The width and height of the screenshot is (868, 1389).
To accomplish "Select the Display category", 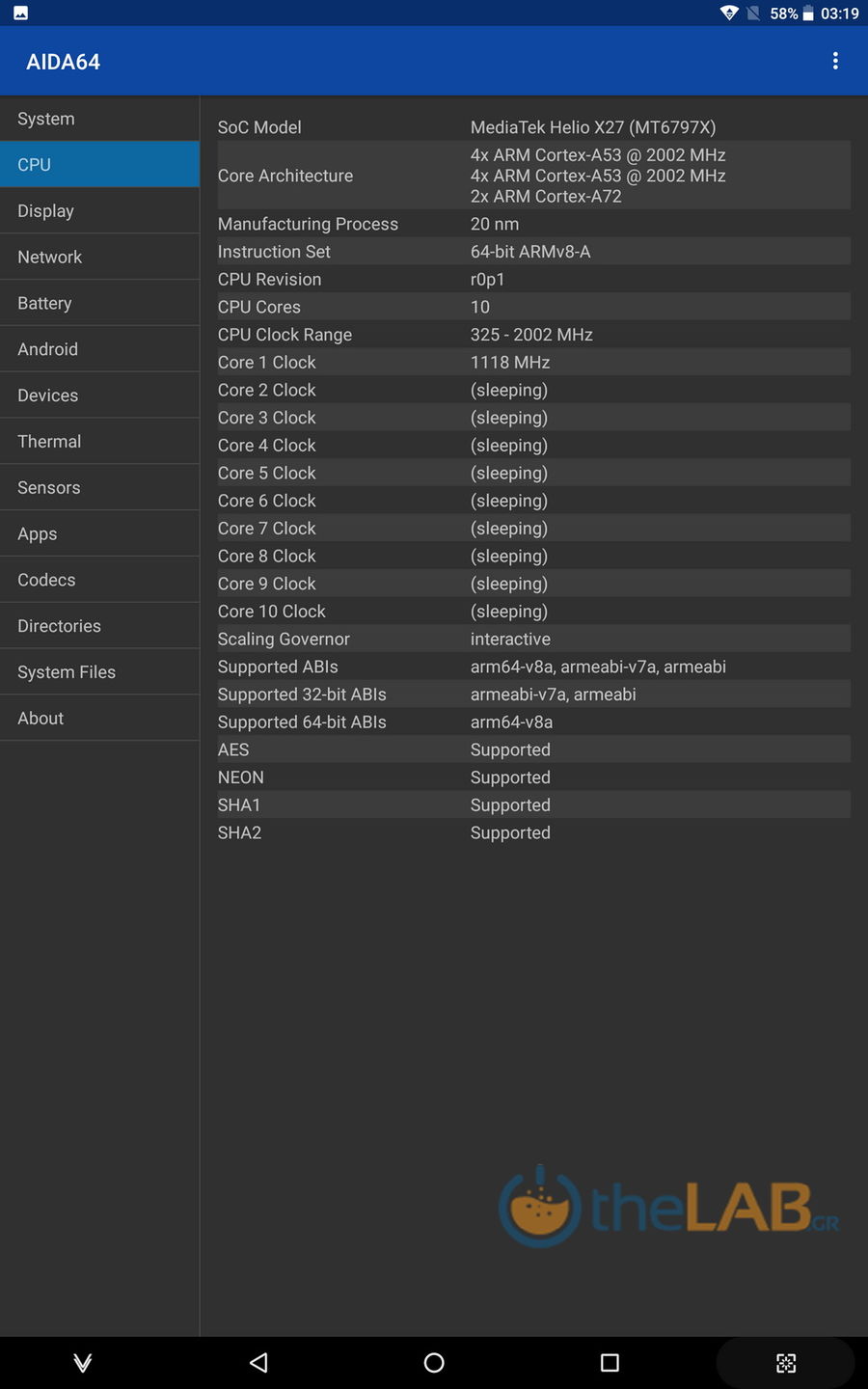I will tap(99, 211).
